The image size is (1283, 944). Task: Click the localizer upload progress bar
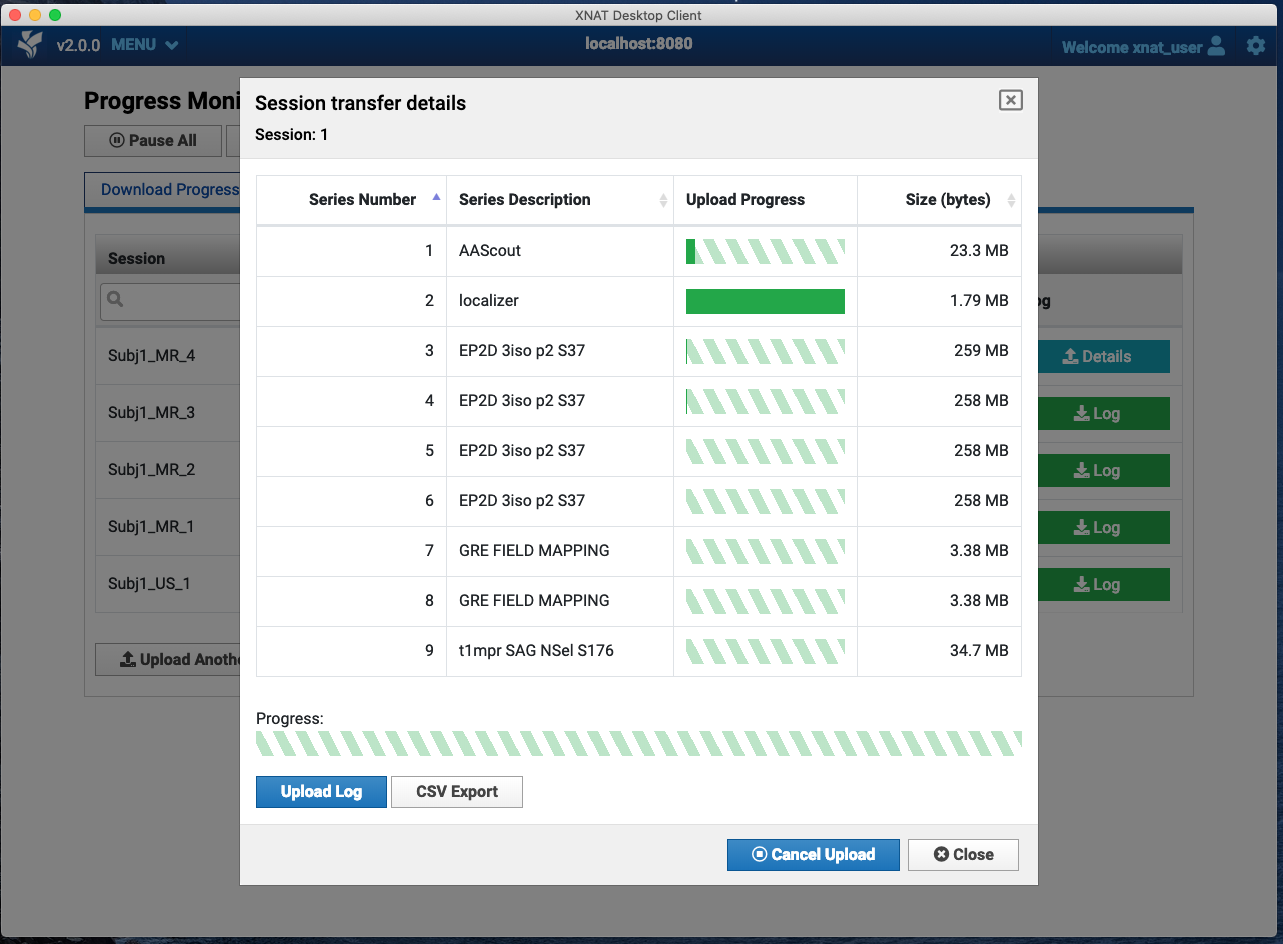pyautogui.click(x=765, y=301)
